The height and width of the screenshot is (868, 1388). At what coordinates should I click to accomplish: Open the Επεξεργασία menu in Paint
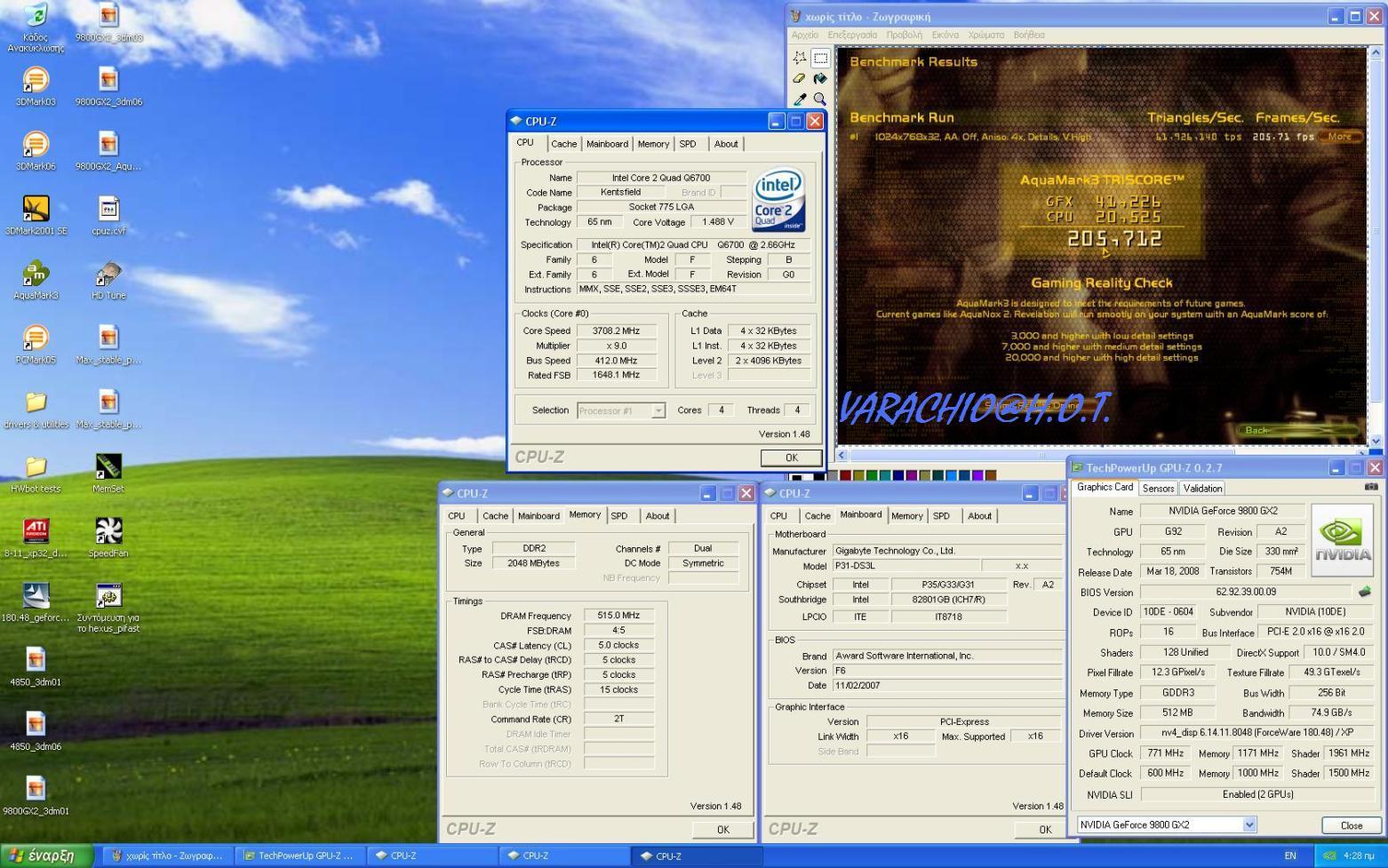pyautogui.click(x=852, y=35)
